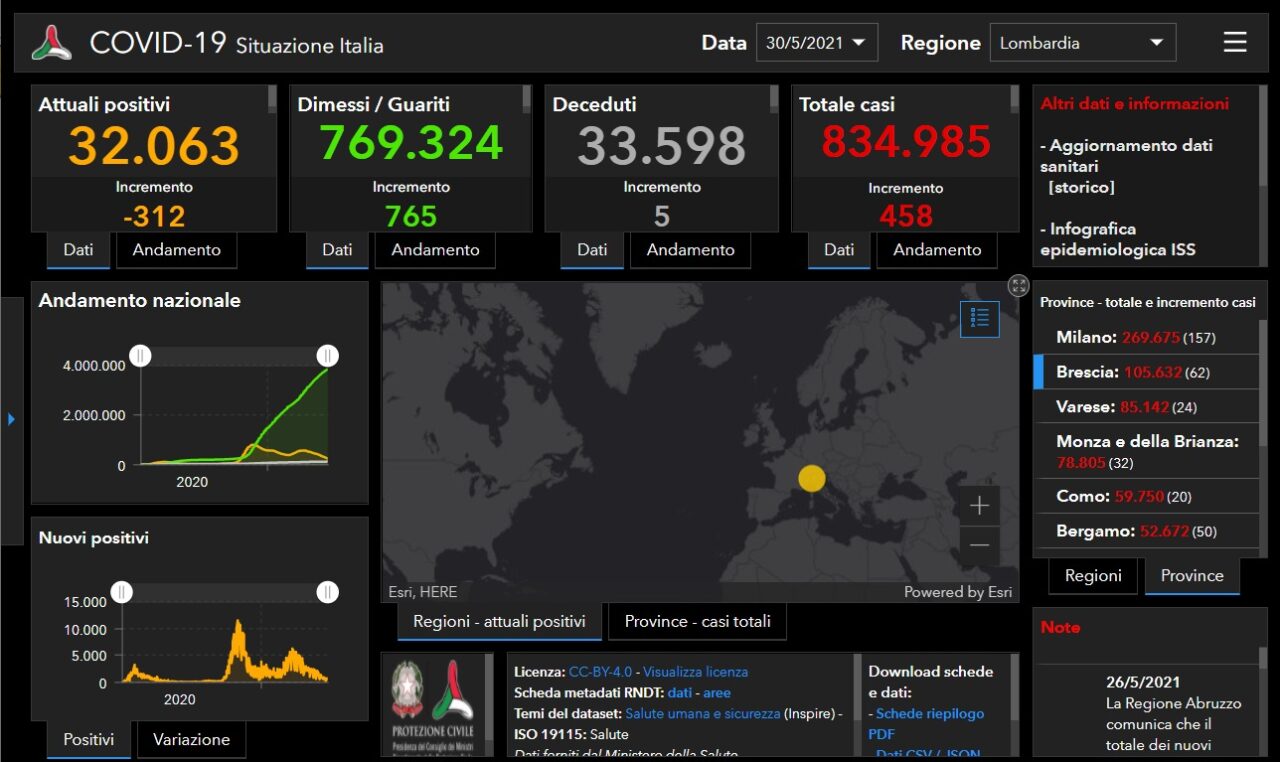
Task: Zoom out on the map
Action: [x=979, y=545]
